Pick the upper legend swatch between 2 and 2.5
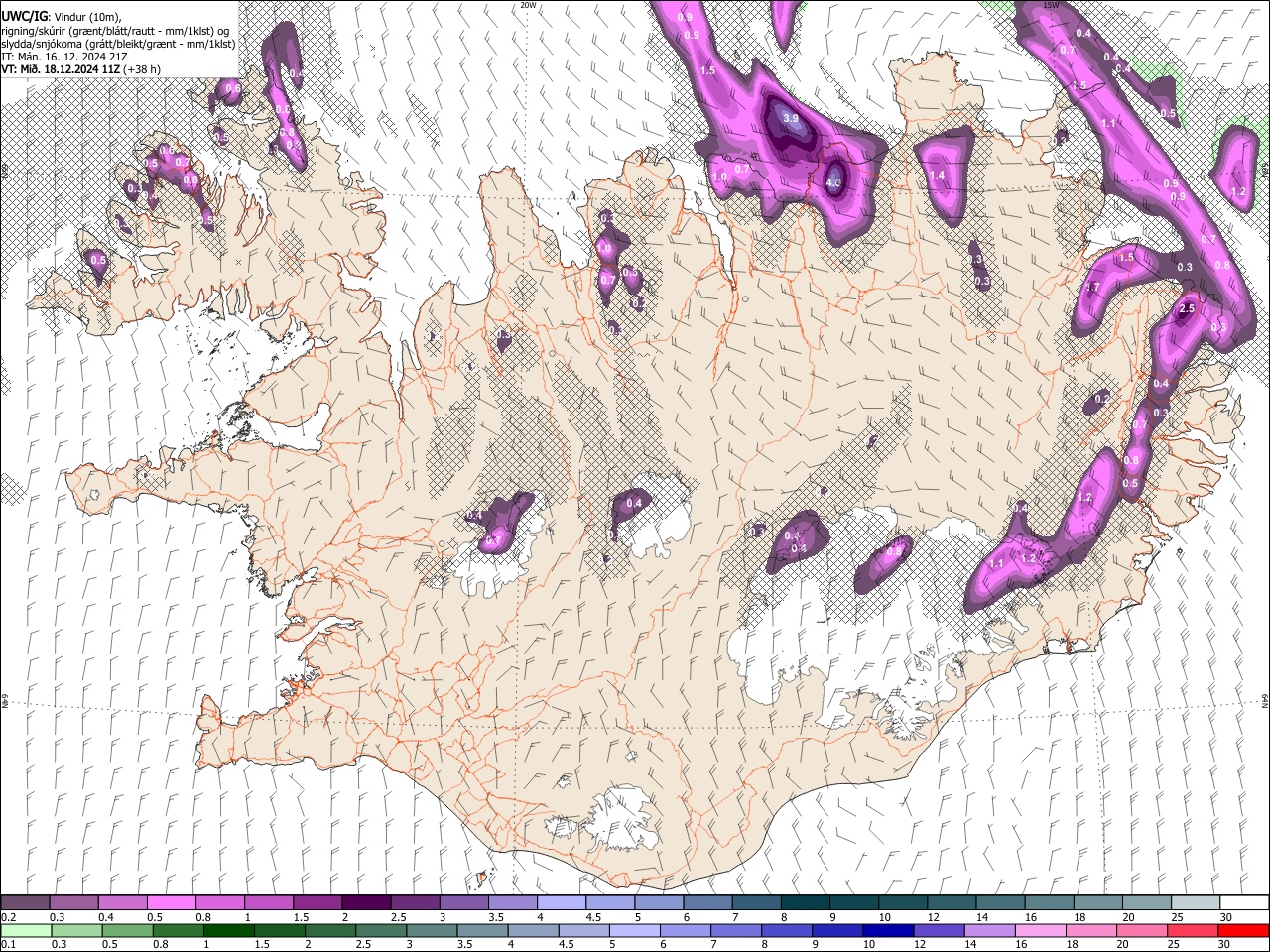Viewport: 1270px width, 952px height. click(x=366, y=903)
